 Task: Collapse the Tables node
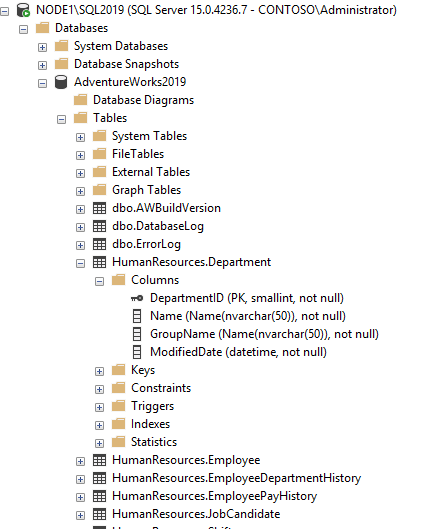click(x=61, y=119)
